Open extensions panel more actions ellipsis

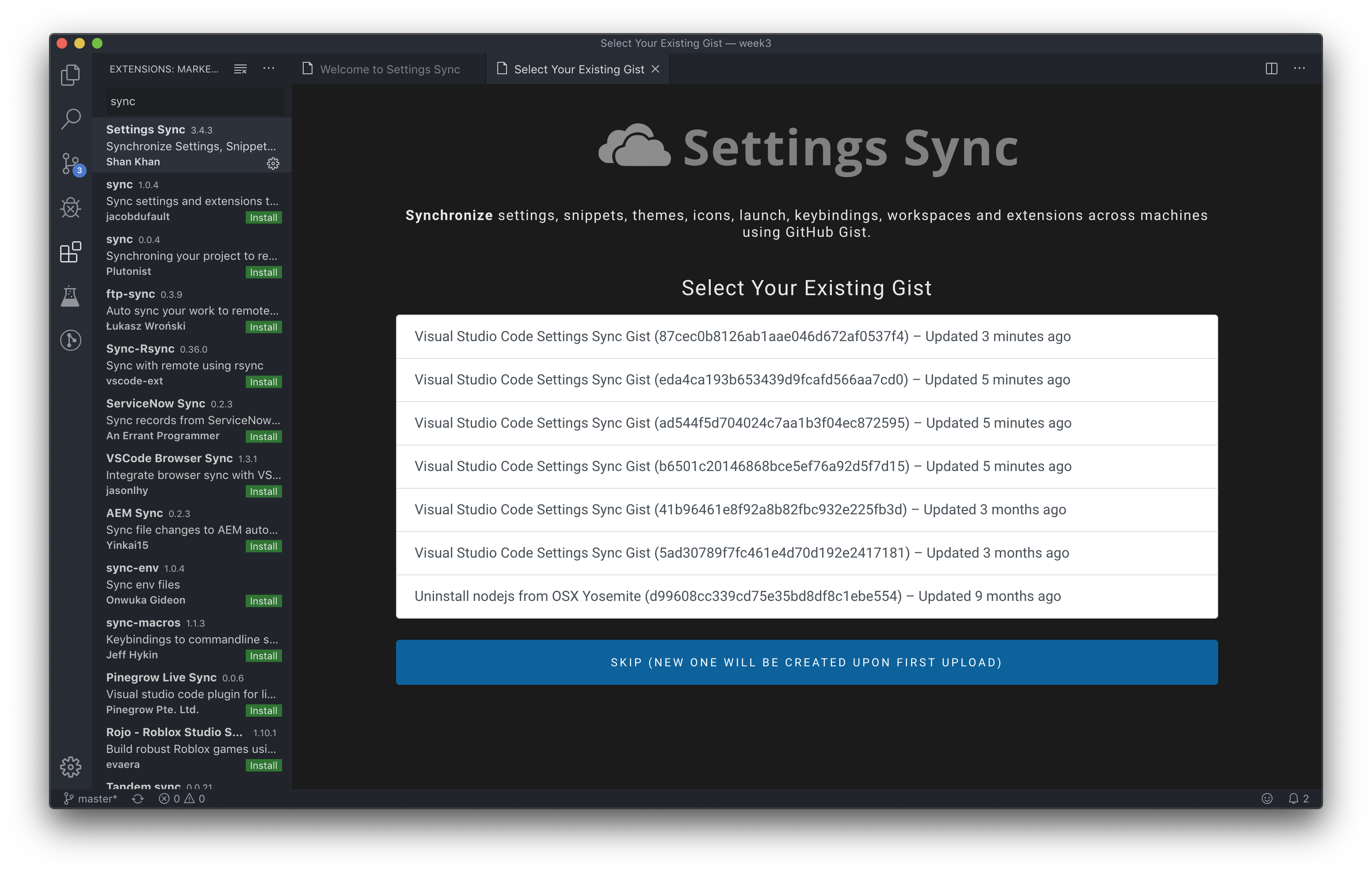click(268, 68)
